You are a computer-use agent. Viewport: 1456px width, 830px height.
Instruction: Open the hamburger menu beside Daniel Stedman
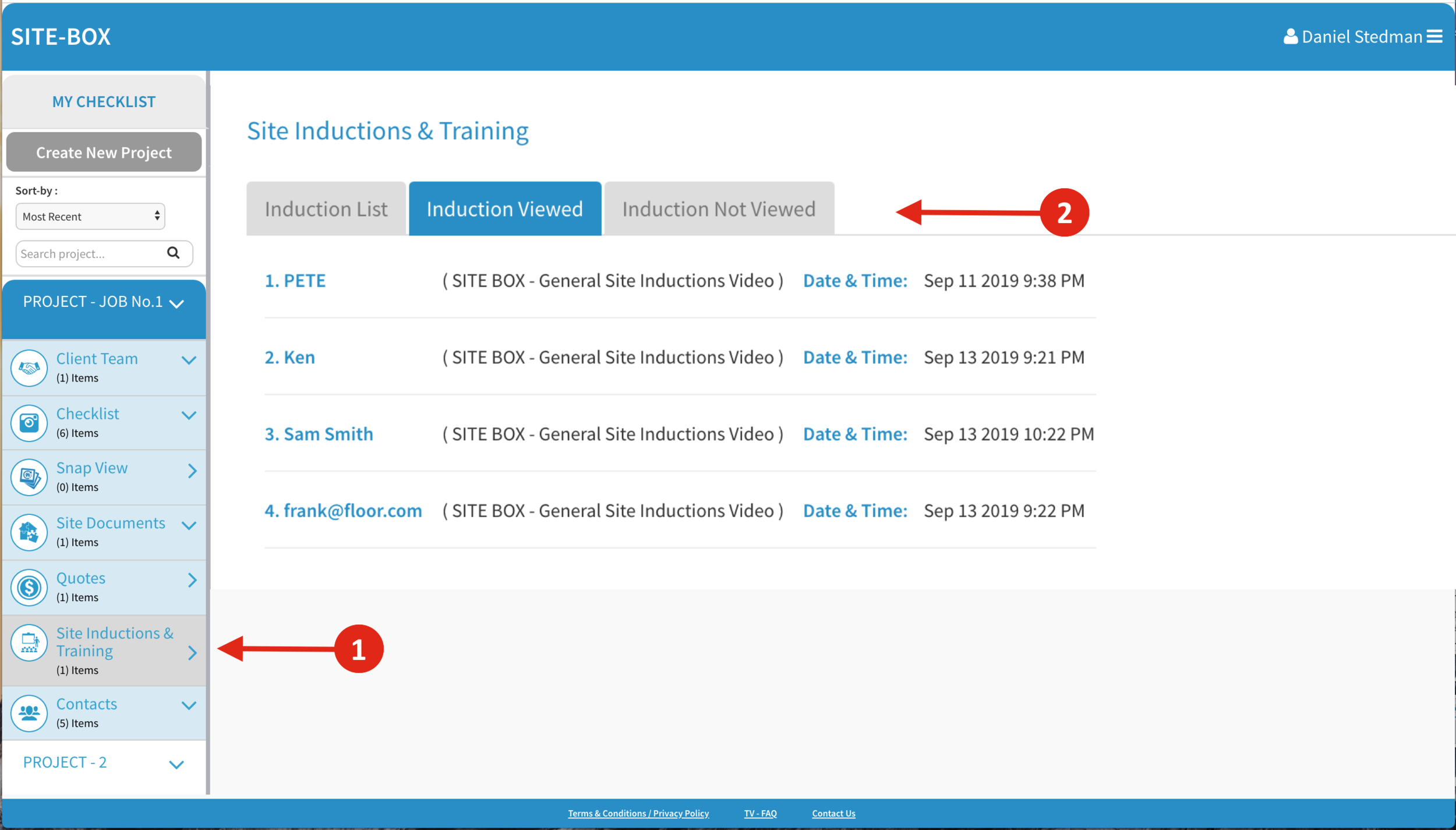(1434, 37)
